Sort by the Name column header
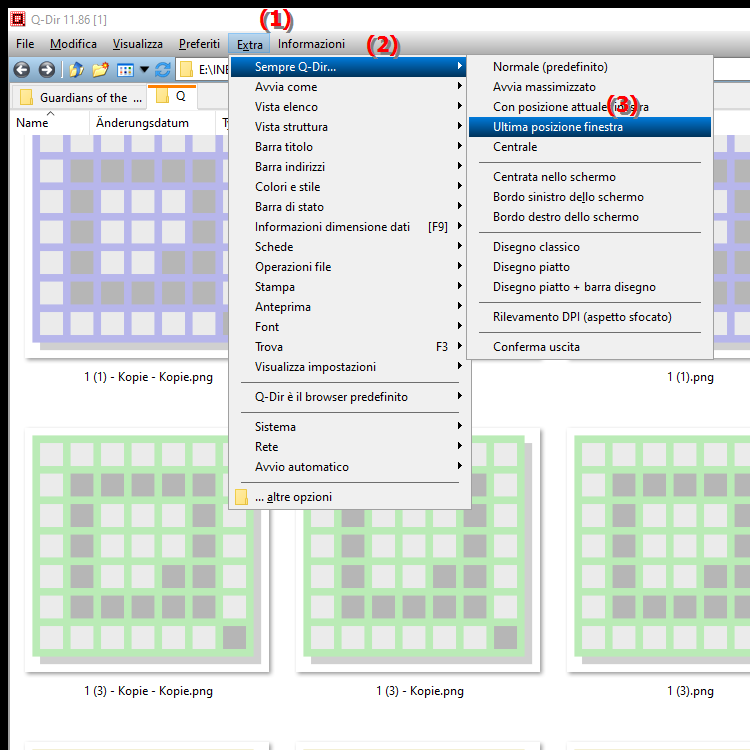This screenshot has height=750, width=750. tap(49, 123)
